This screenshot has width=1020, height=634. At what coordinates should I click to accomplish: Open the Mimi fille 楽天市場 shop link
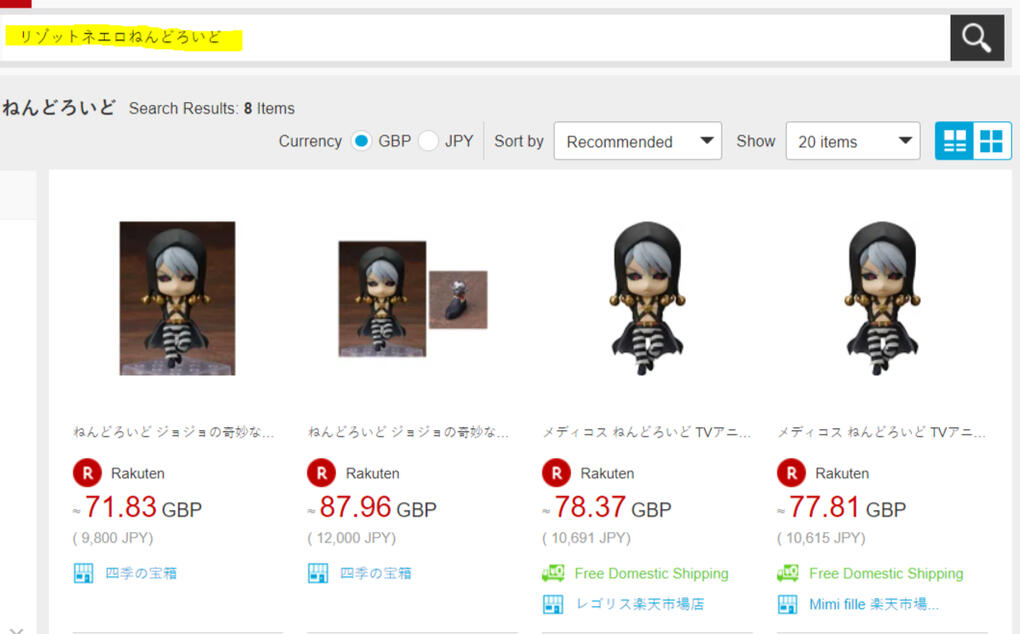(x=874, y=604)
